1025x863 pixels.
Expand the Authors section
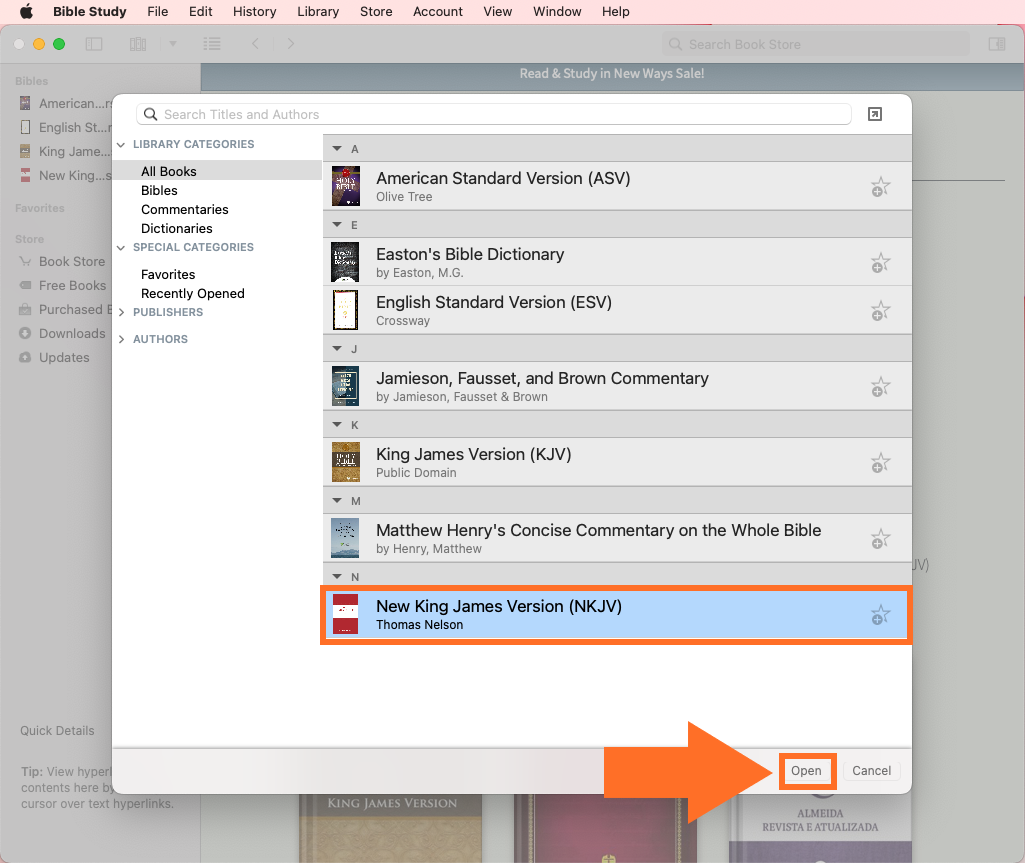click(x=122, y=339)
